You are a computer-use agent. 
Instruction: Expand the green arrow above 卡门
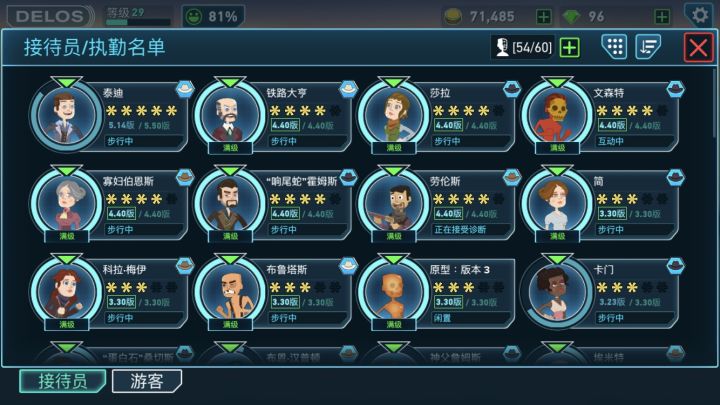tap(557, 259)
